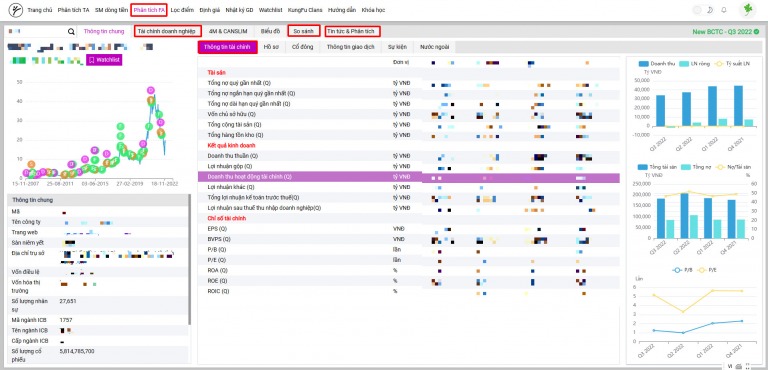
Task: Select Nước ngoài sub-tab
Action: pos(434,47)
